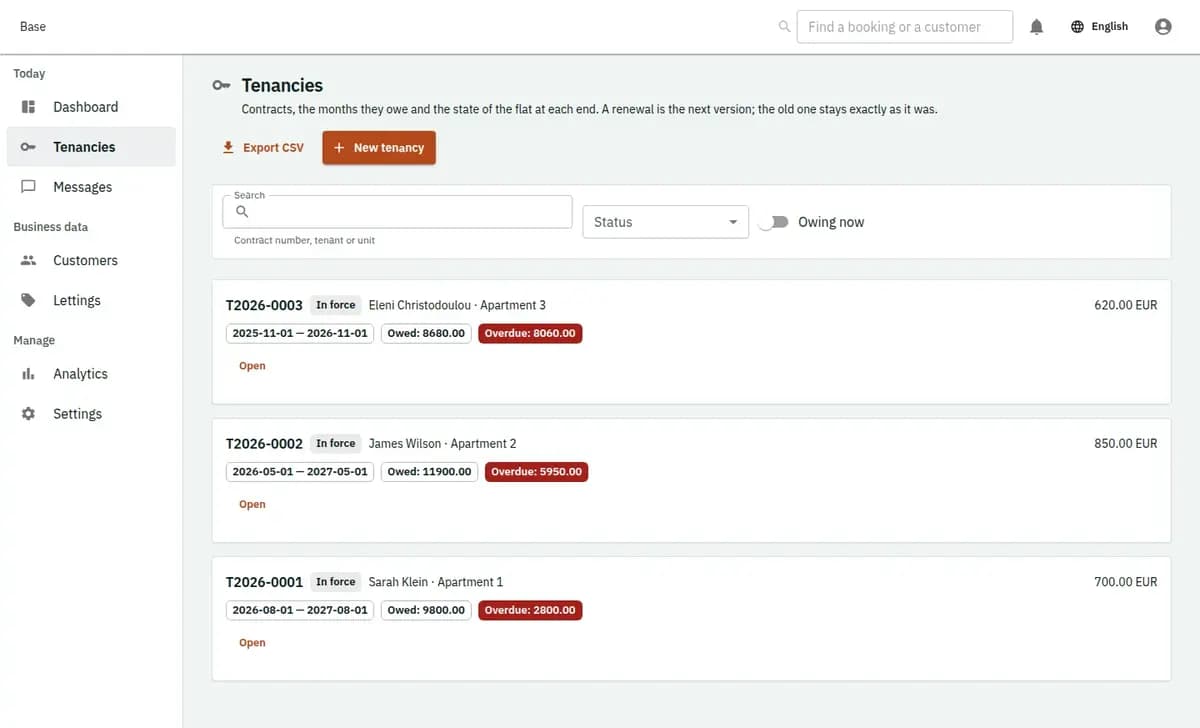The width and height of the screenshot is (1200, 728).
Task: Click the Messages chat bubble icon
Action: 29,187
